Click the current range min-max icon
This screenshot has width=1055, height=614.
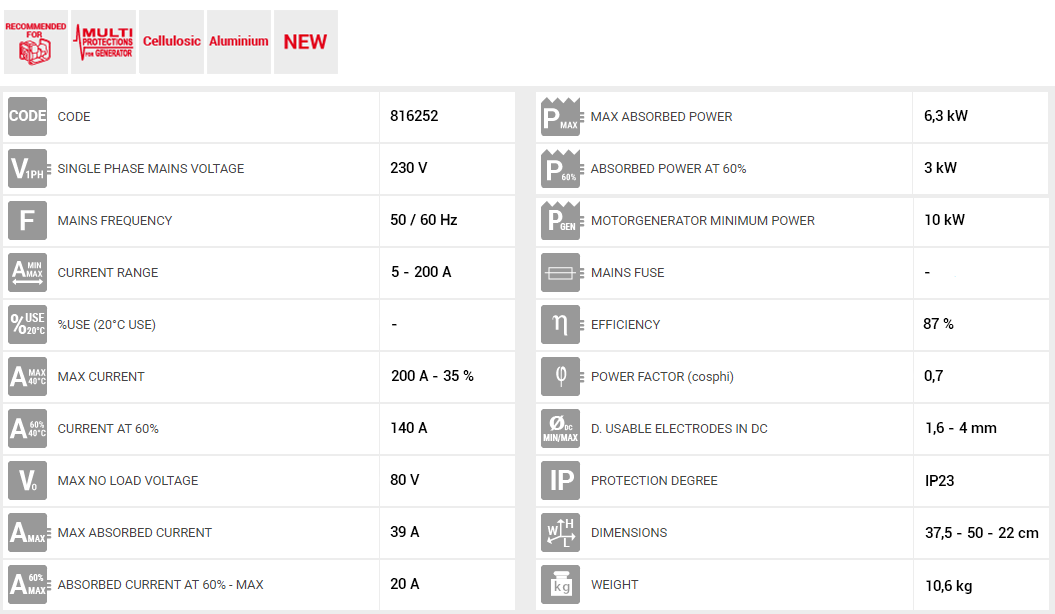27,272
